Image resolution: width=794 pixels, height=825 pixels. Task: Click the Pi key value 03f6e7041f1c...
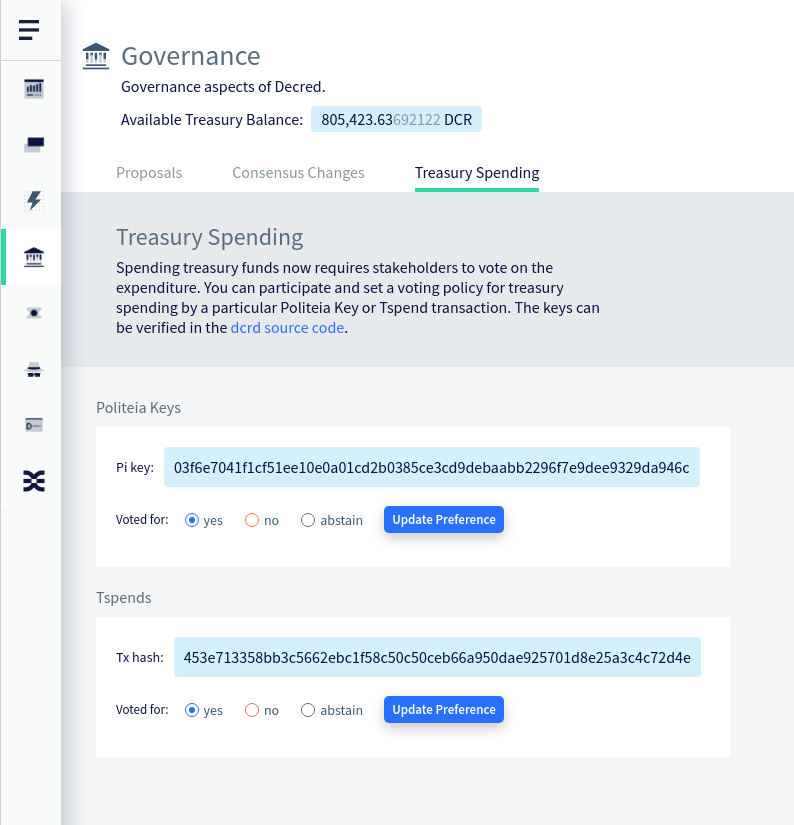pos(431,467)
